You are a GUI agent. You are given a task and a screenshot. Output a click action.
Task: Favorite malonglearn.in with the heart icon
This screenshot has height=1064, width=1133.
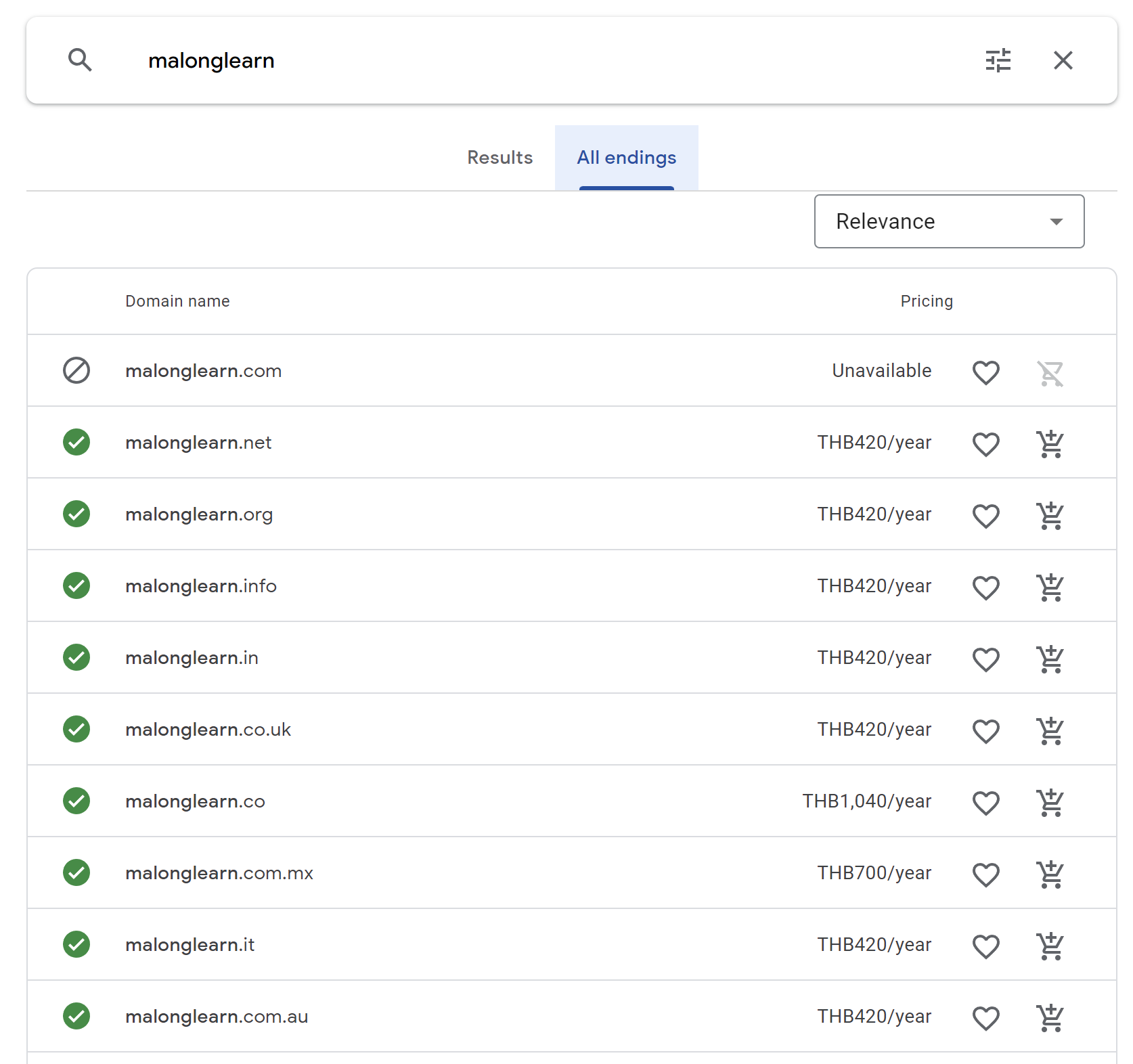click(985, 659)
